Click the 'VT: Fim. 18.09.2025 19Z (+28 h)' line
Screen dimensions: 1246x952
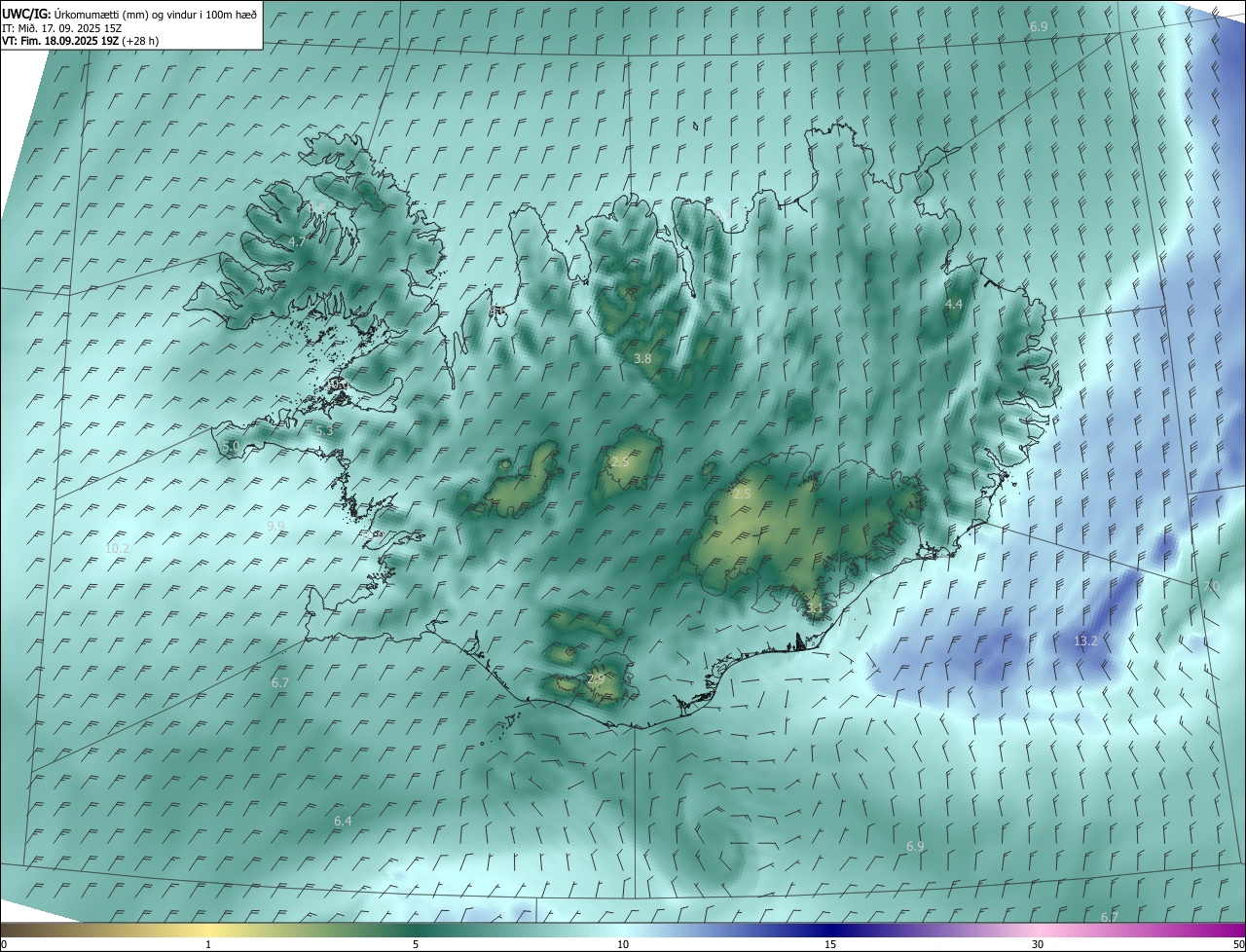click(81, 41)
